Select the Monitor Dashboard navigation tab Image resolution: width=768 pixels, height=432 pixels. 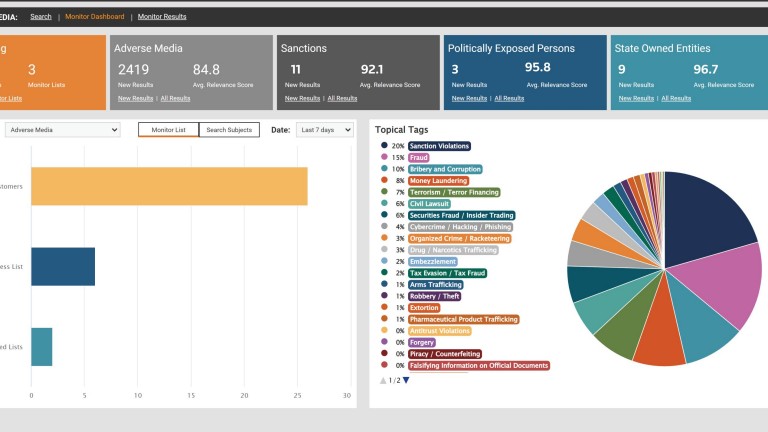[x=95, y=17]
